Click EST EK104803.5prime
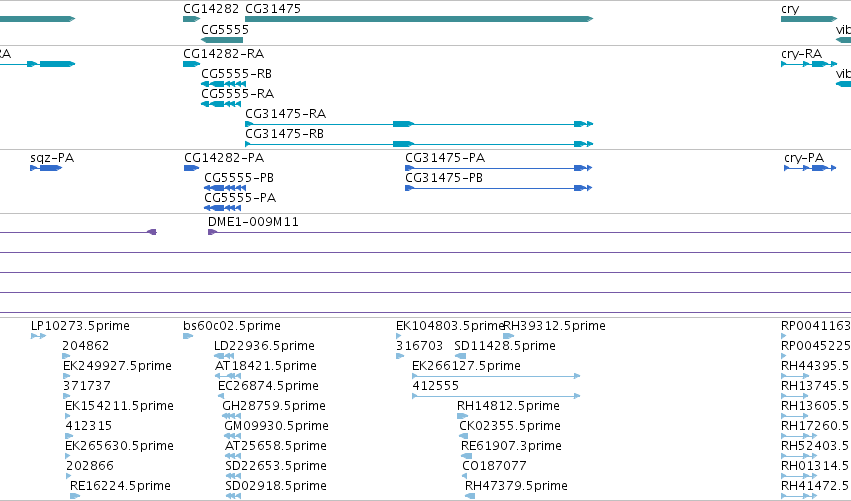The height and width of the screenshot is (501, 851). (399, 337)
